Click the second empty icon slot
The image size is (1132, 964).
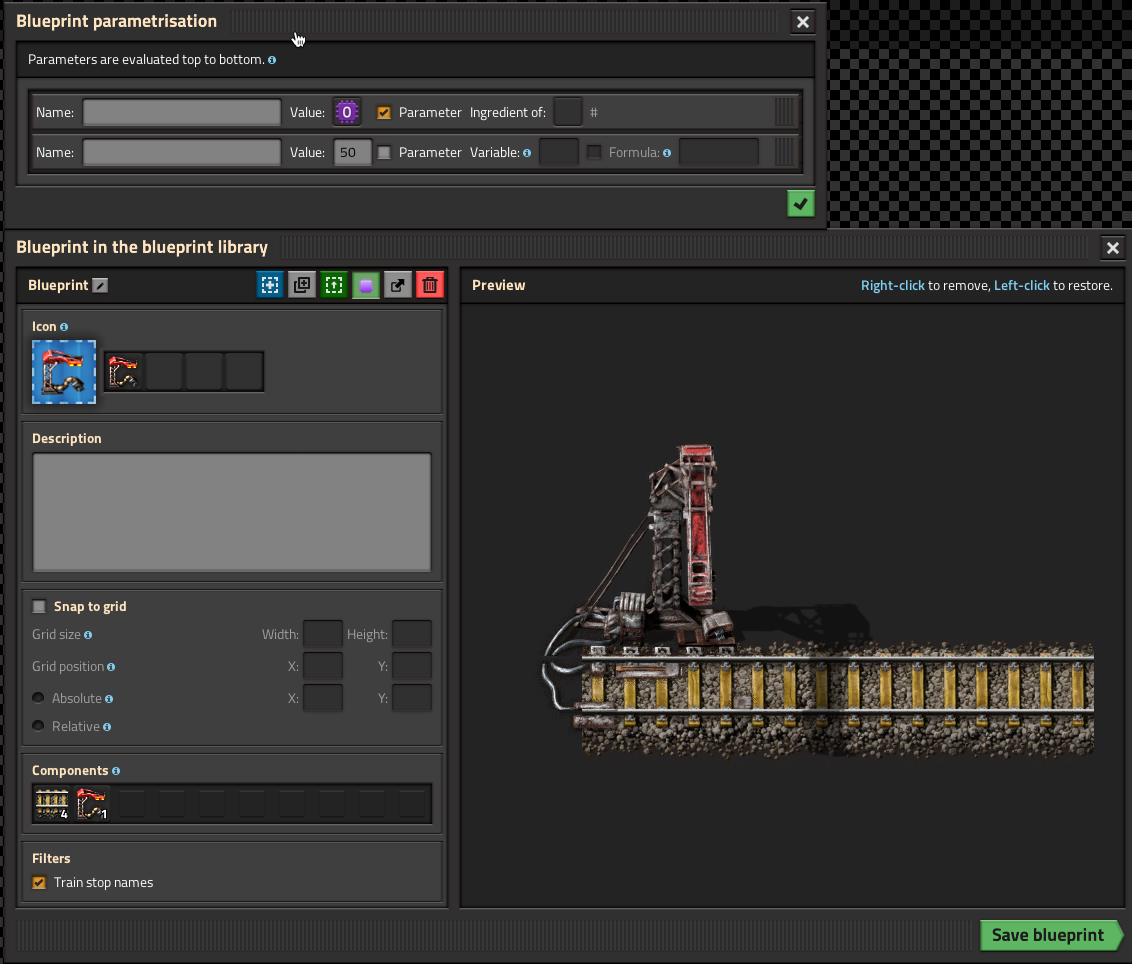[164, 372]
